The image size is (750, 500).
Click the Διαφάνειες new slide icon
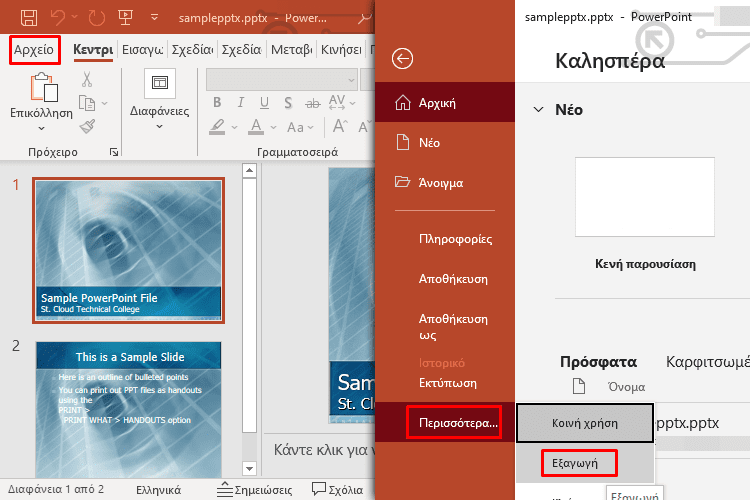click(160, 83)
